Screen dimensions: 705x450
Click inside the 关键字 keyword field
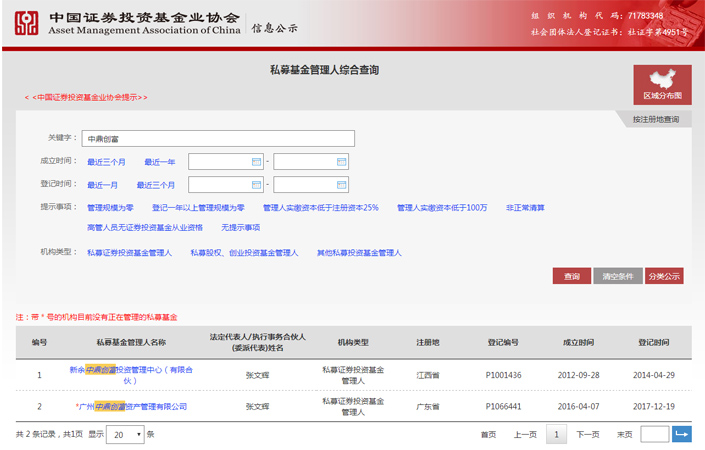[x=218, y=138]
